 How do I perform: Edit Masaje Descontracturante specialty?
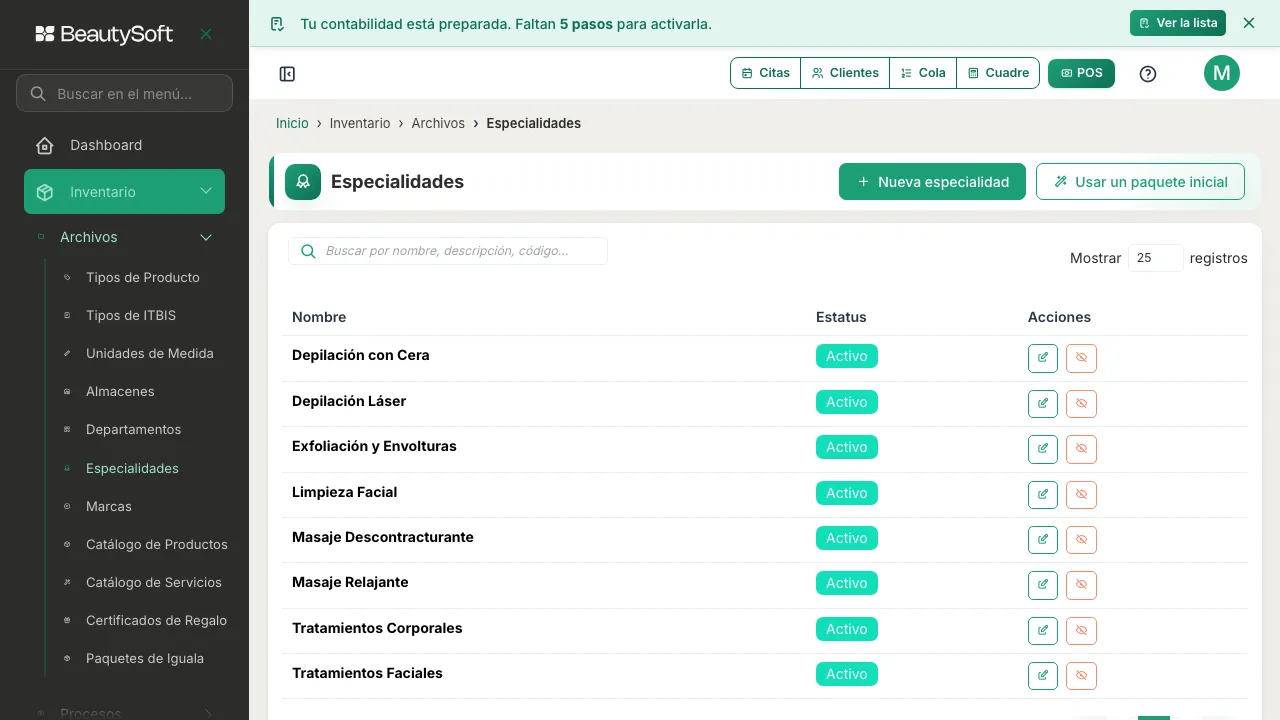[1043, 540]
